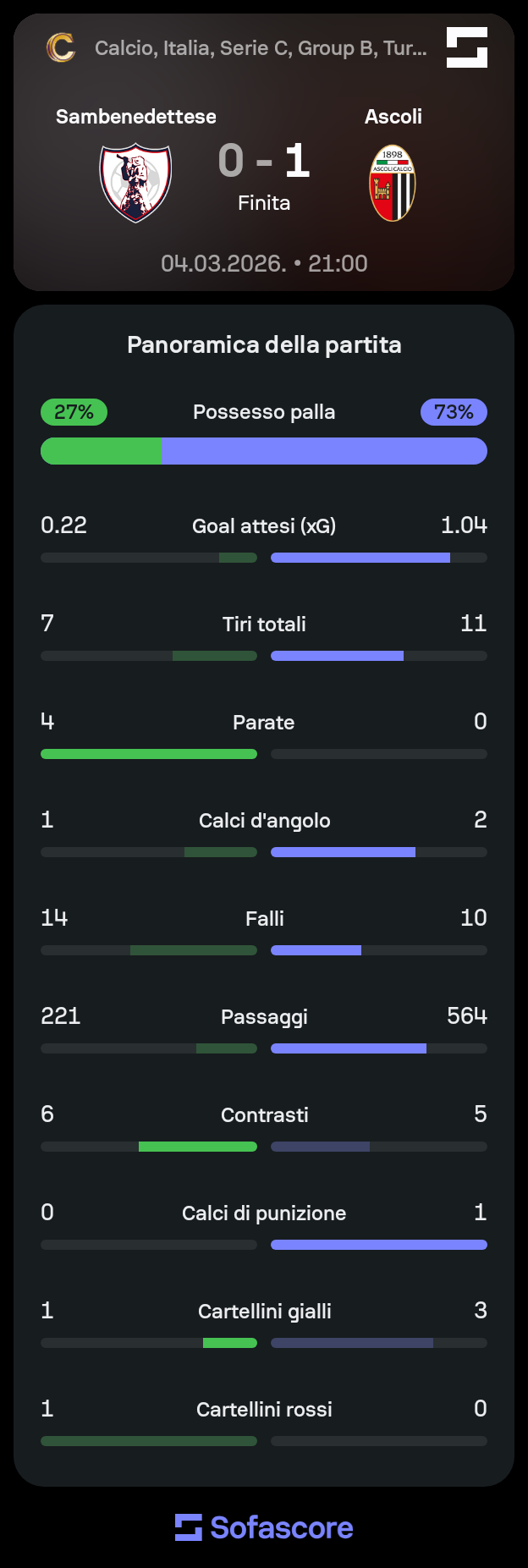
Task: Click the 73% possession badge
Action: click(454, 412)
